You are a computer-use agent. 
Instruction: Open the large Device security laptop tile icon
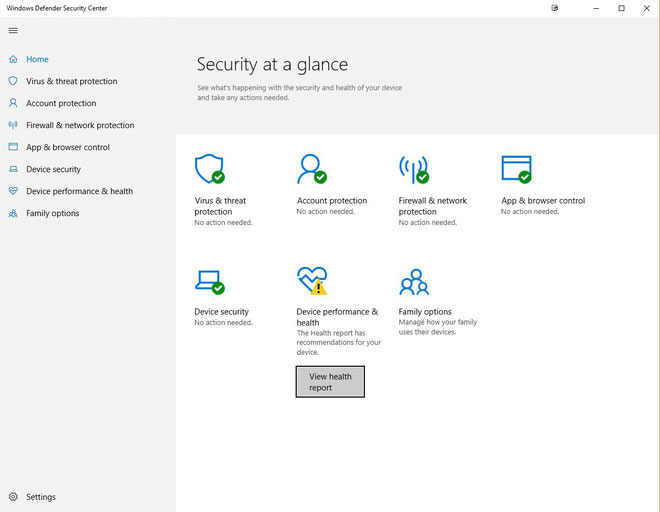click(x=210, y=282)
